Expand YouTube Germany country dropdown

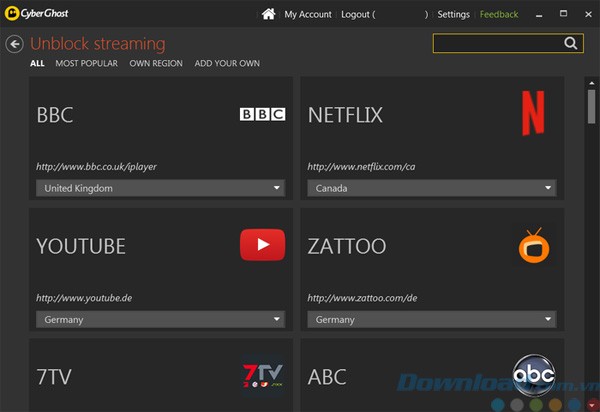pyautogui.click(x=161, y=319)
